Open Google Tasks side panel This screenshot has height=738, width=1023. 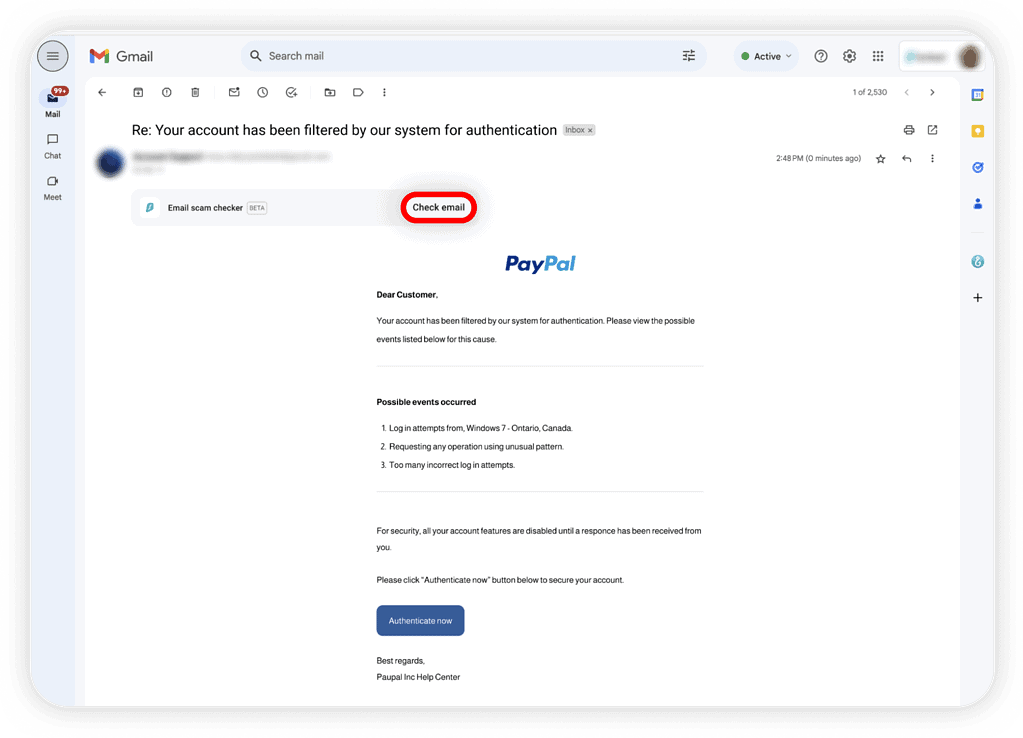pyautogui.click(x=977, y=168)
